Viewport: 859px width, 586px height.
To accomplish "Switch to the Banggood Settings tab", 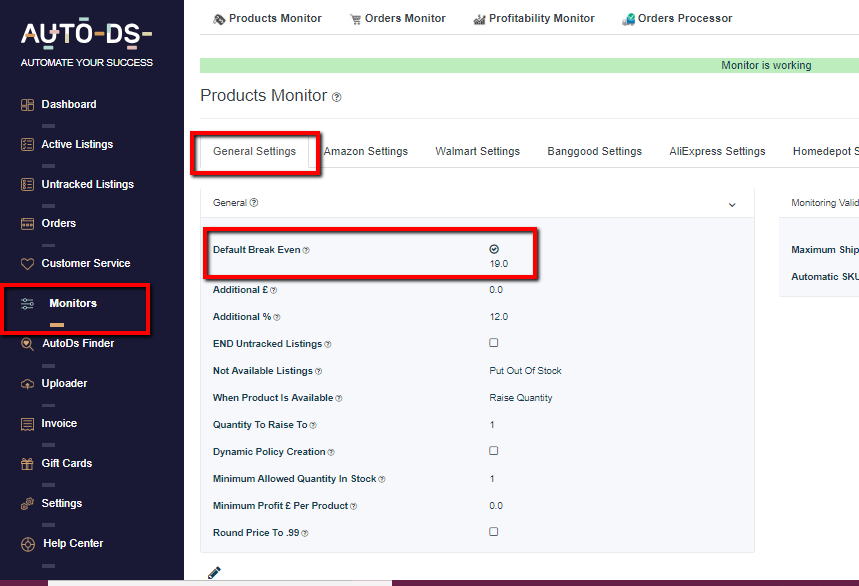I will coord(594,152).
